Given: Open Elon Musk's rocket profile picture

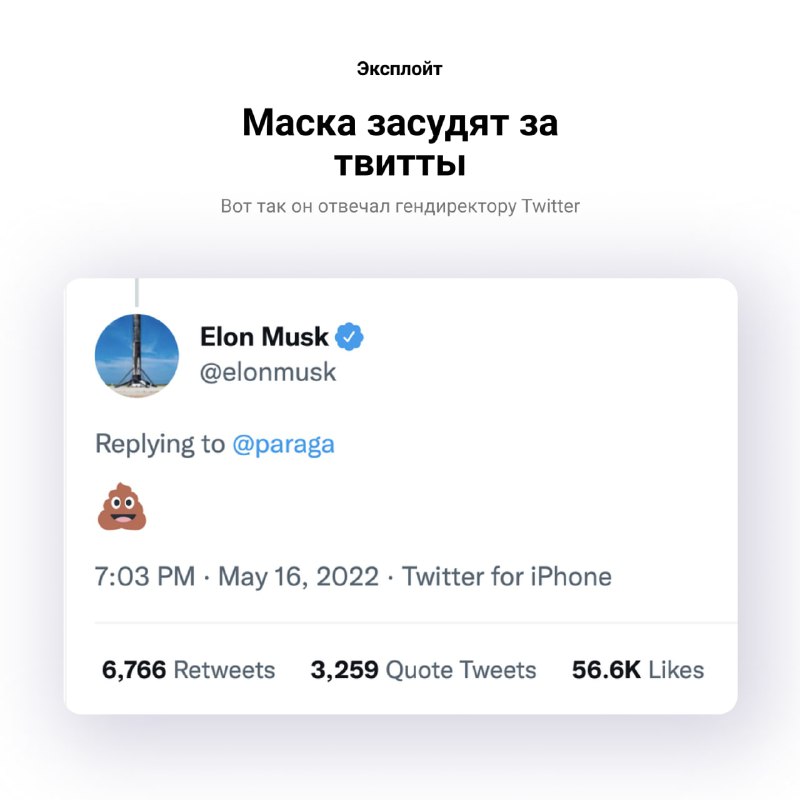Looking at the screenshot, I should coord(137,356).
